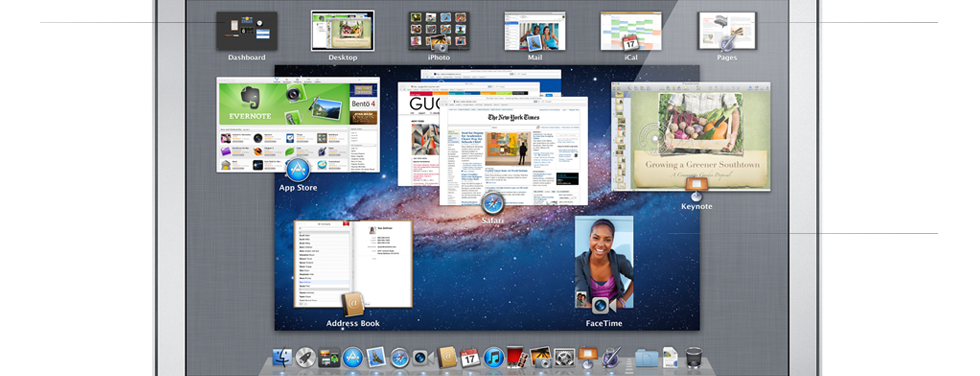Click the Safari compass icon in Dock
Screen dimensions: 980x376
coord(400,357)
